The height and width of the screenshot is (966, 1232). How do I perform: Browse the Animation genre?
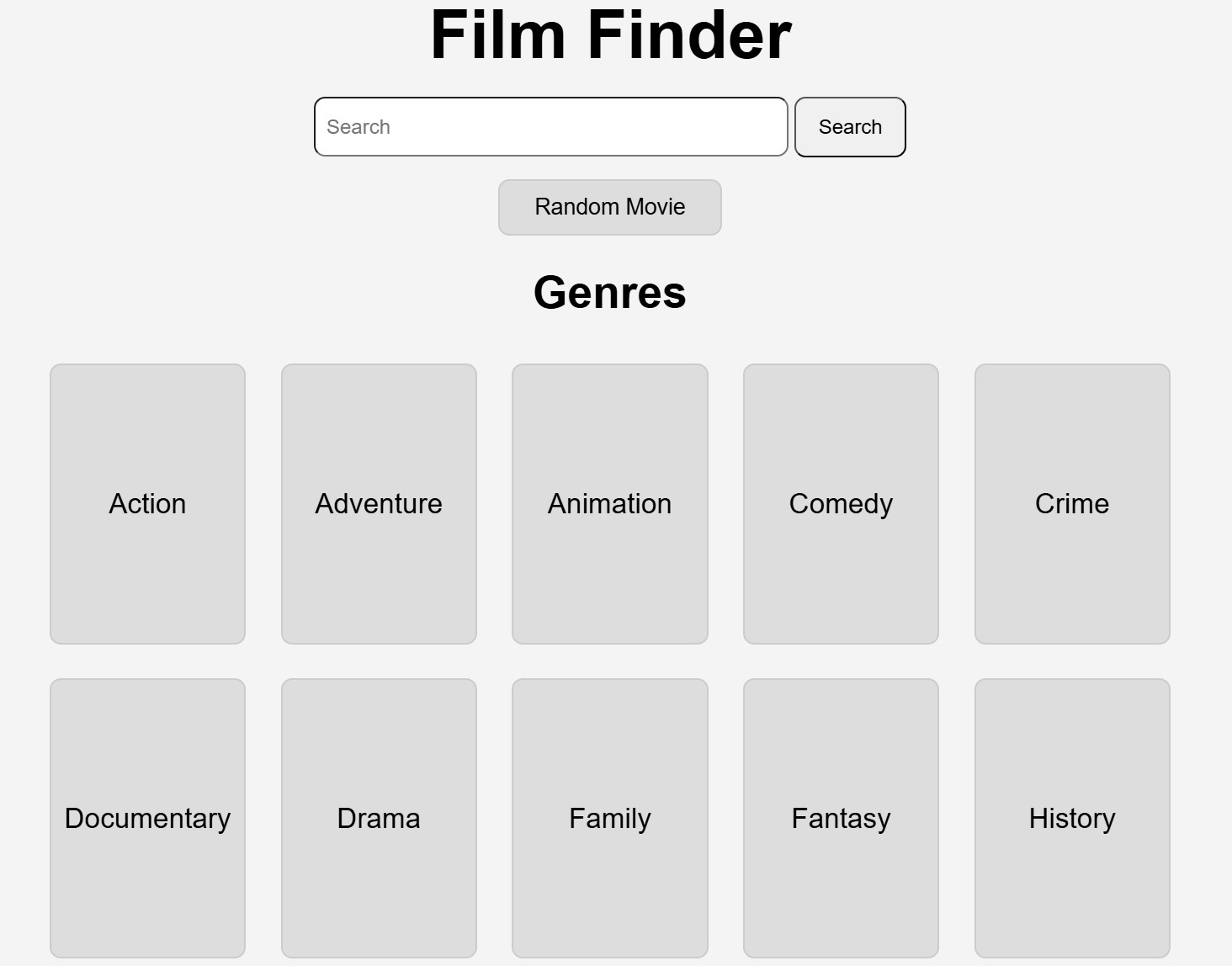[610, 504]
